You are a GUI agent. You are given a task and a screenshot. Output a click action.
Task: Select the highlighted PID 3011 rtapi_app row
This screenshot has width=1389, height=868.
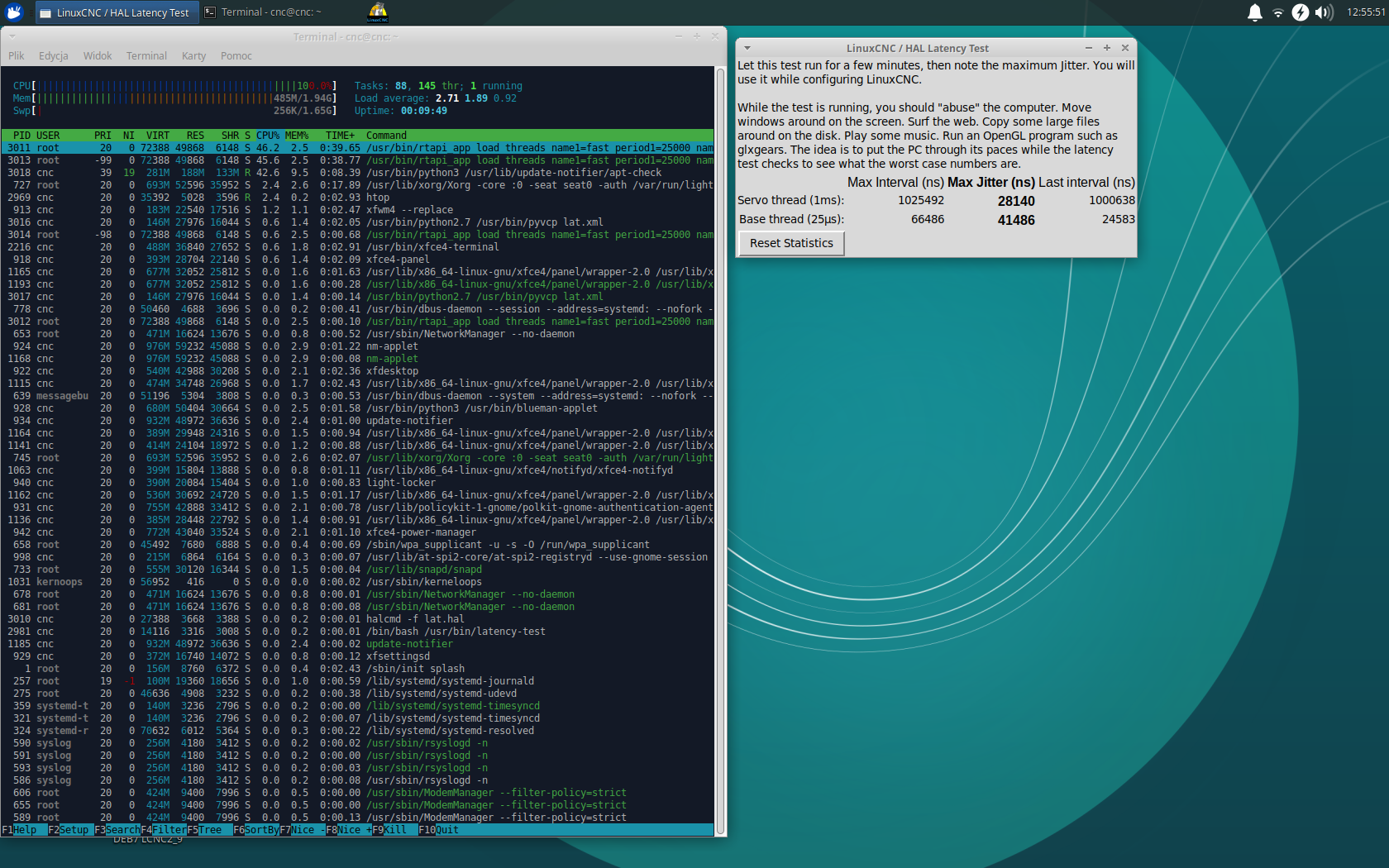tap(357, 148)
